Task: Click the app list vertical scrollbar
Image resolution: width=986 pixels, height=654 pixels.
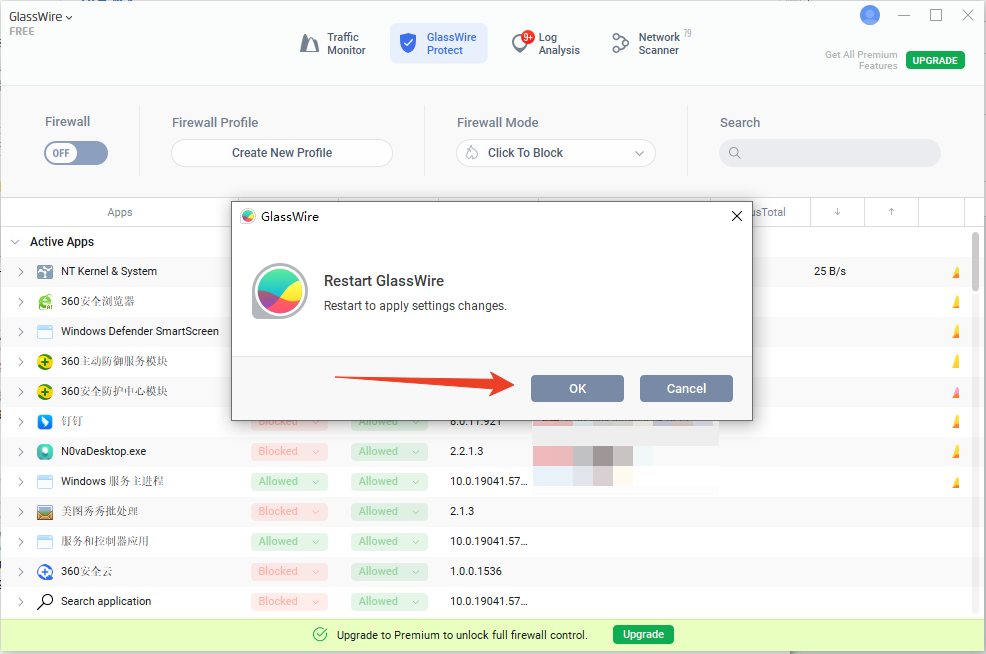Action: pos(975,260)
